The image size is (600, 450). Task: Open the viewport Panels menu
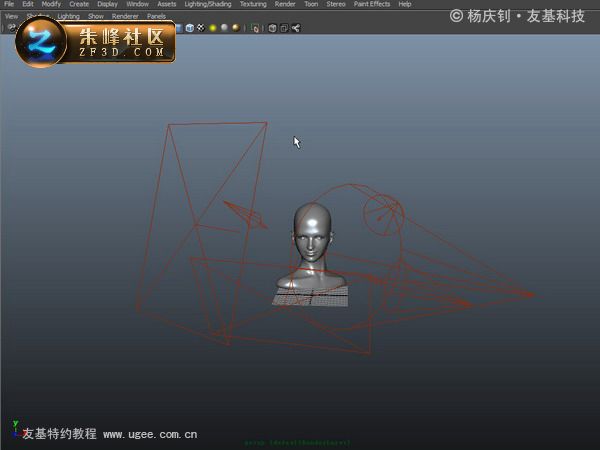tap(156, 16)
